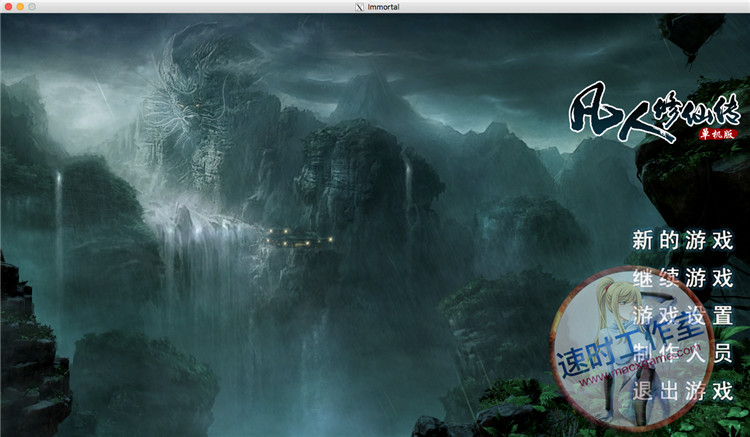750x437 pixels.
Task: Close the Immortal window
Action: (8, 7)
